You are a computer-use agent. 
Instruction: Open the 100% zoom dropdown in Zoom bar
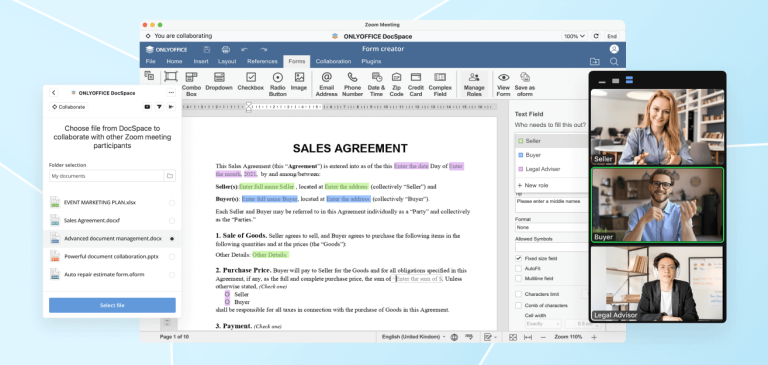pyautogui.click(x=574, y=36)
